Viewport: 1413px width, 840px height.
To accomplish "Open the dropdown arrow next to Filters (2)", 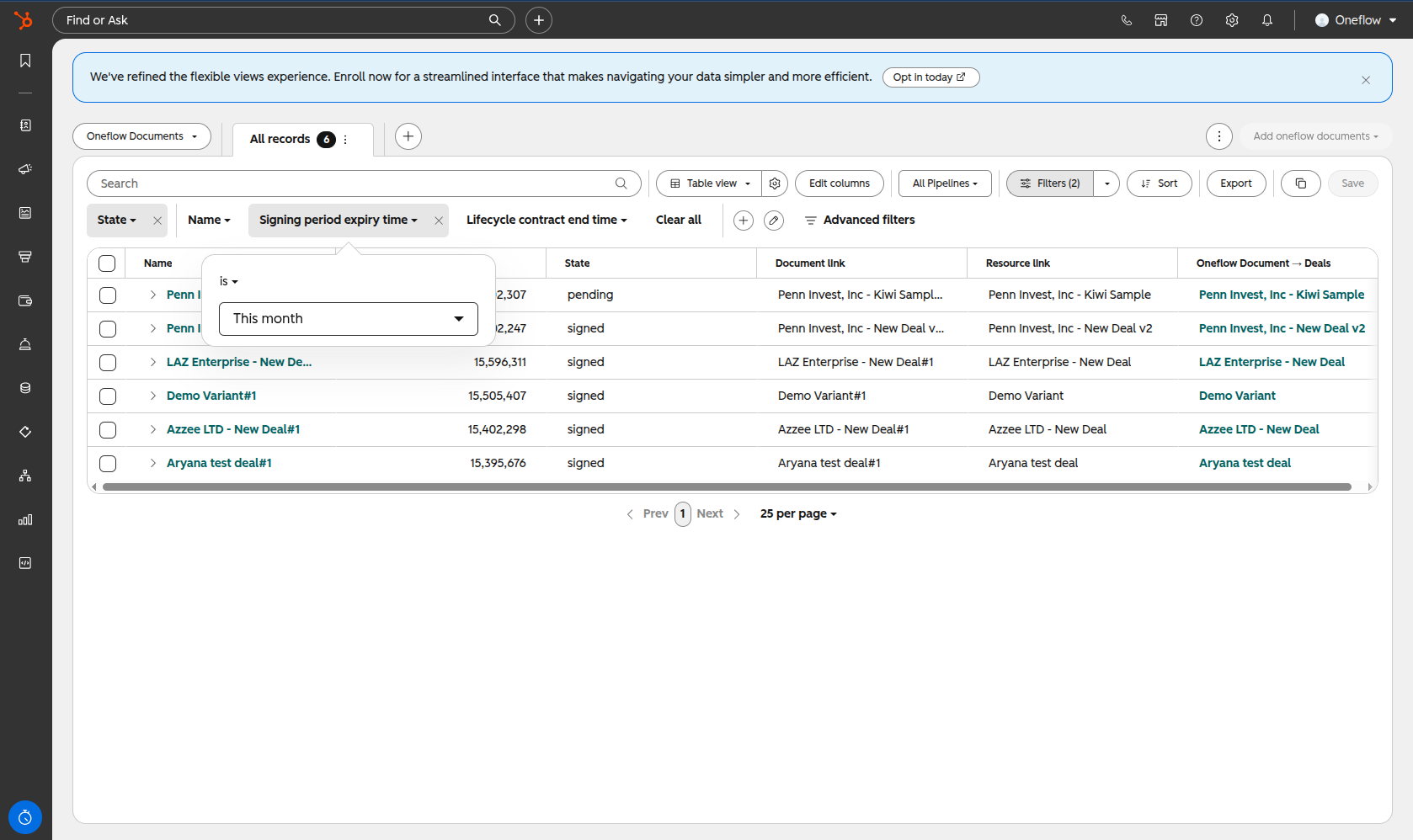I will coord(1106,183).
